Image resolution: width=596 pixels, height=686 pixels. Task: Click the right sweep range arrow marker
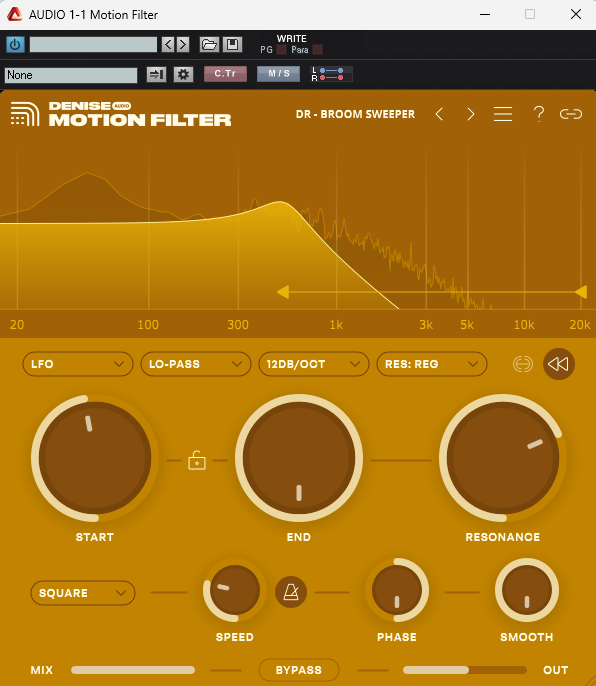tap(581, 292)
